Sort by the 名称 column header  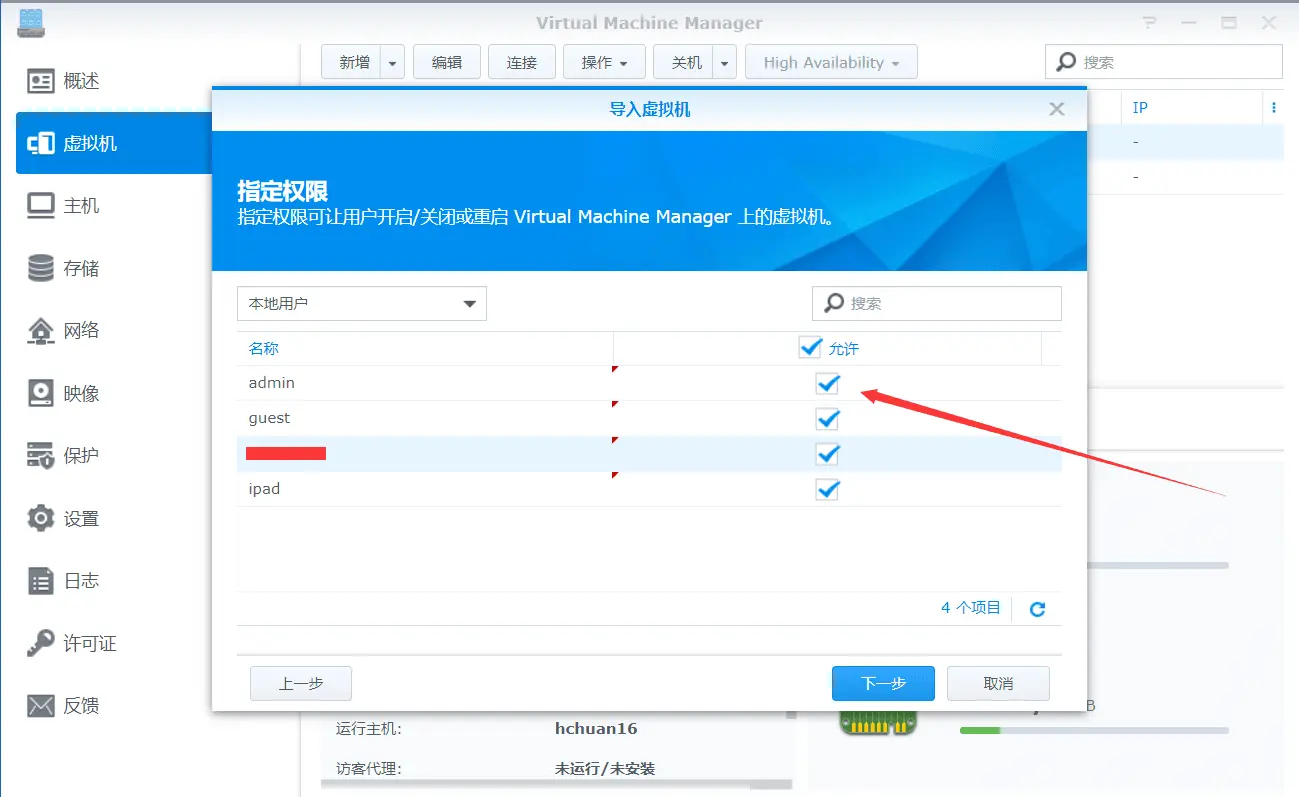tap(263, 349)
